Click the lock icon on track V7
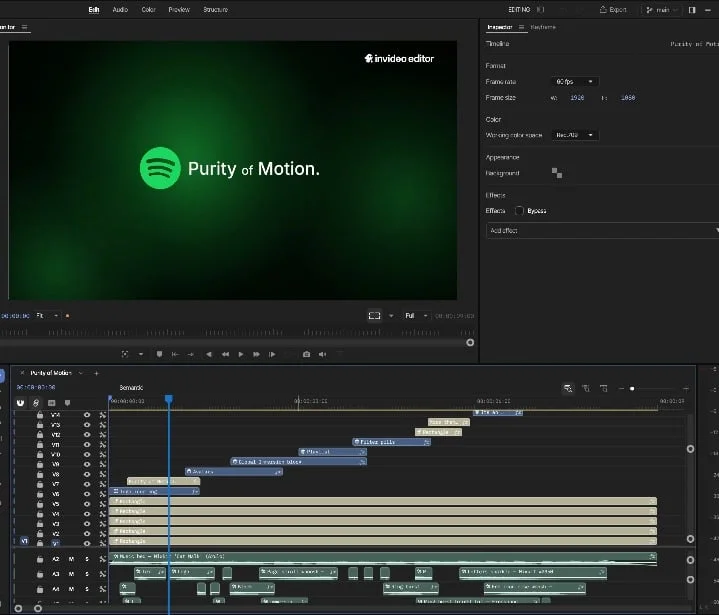Image resolution: width=719 pixels, height=615 pixels. tap(40, 484)
